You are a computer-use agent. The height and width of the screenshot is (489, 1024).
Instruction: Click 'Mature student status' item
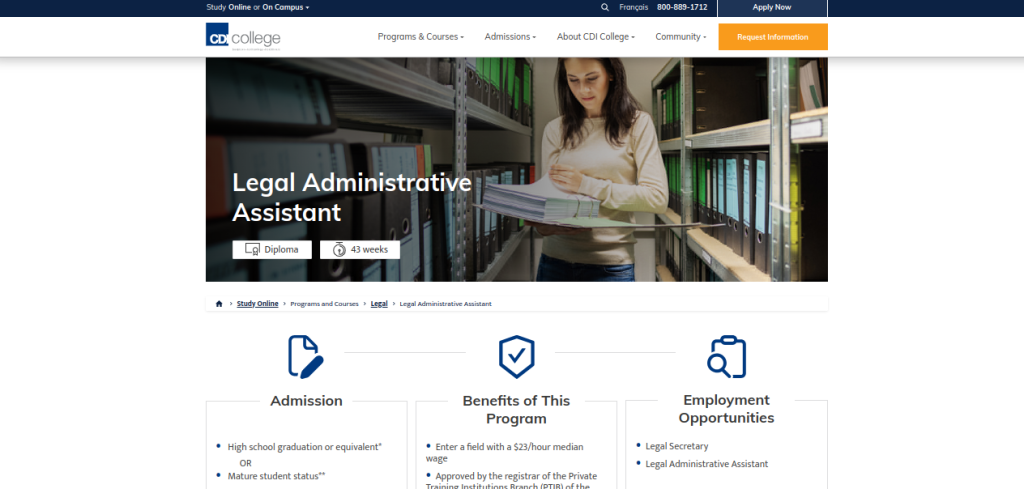[276, 476]
